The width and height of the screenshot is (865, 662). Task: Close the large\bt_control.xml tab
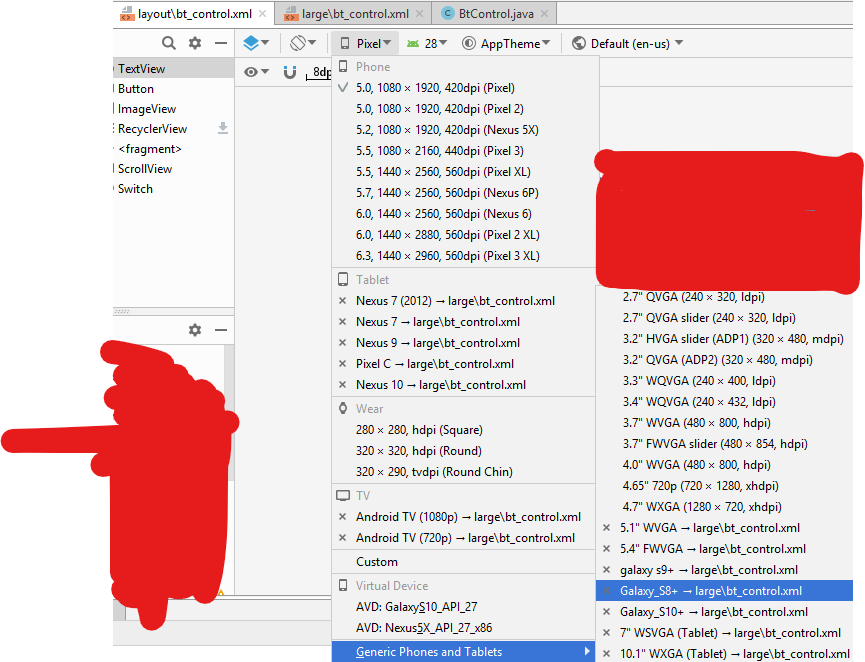(419, 14)
